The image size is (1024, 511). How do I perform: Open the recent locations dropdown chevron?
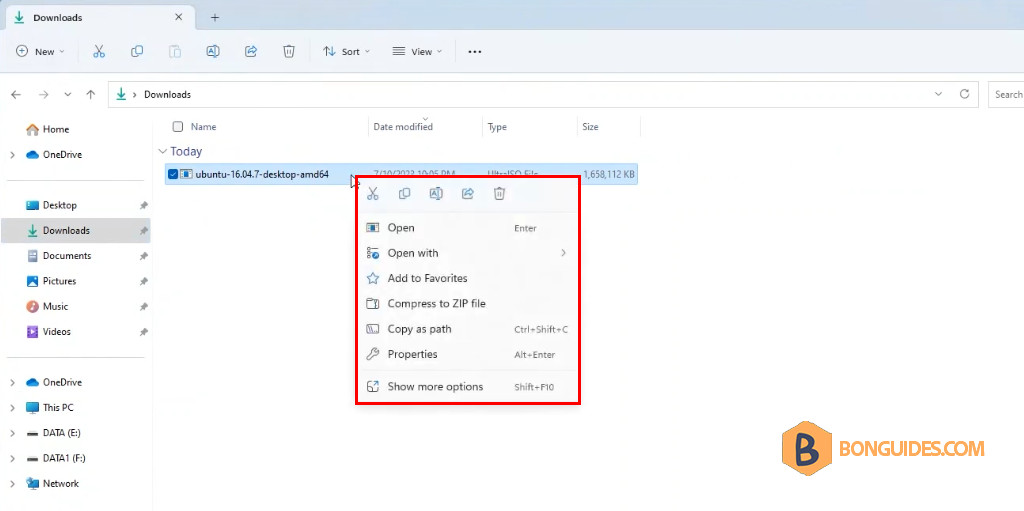[67, 95]
